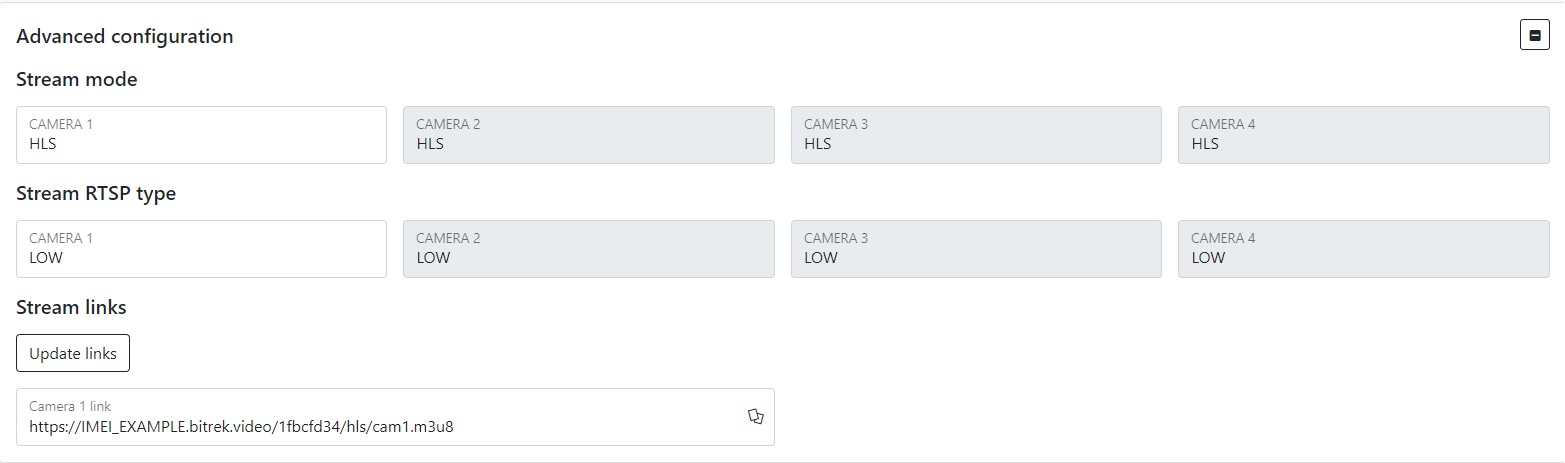Open Camera 1 Stream RTSP type dropdown

201,249
